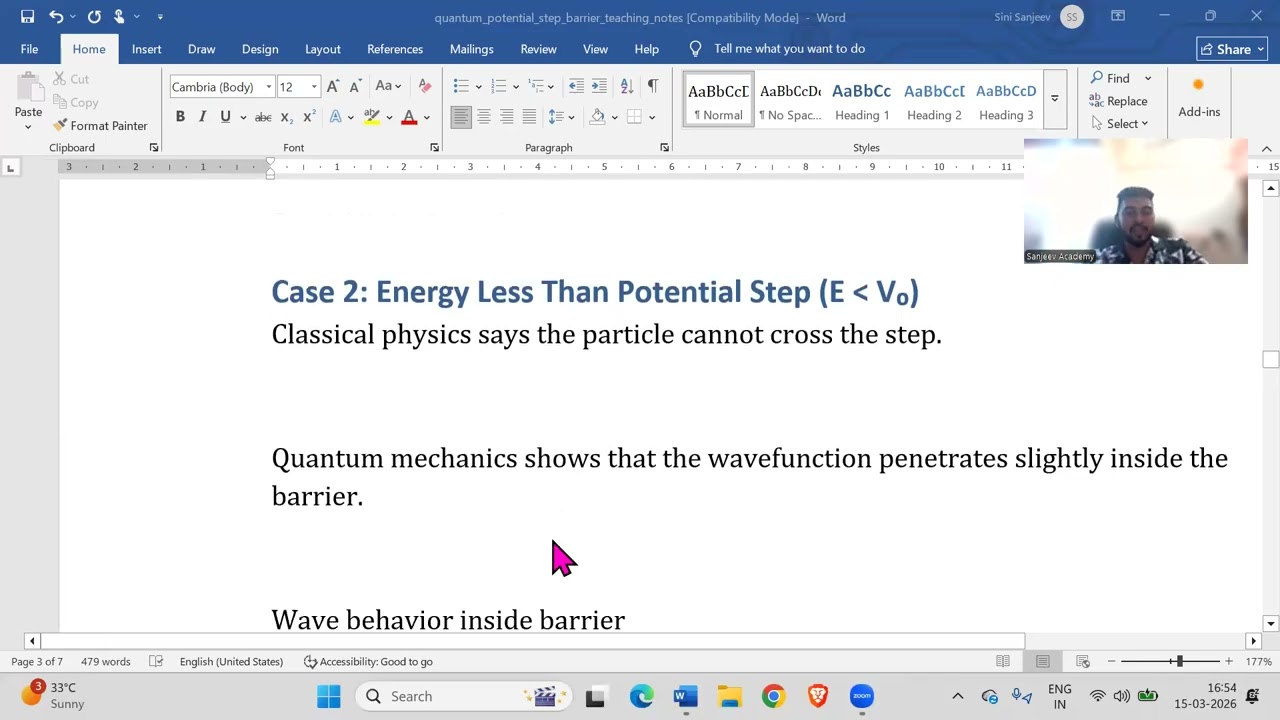Switch to the View tab
This screenshot has width=1280, height=720.
click(595, 49)
